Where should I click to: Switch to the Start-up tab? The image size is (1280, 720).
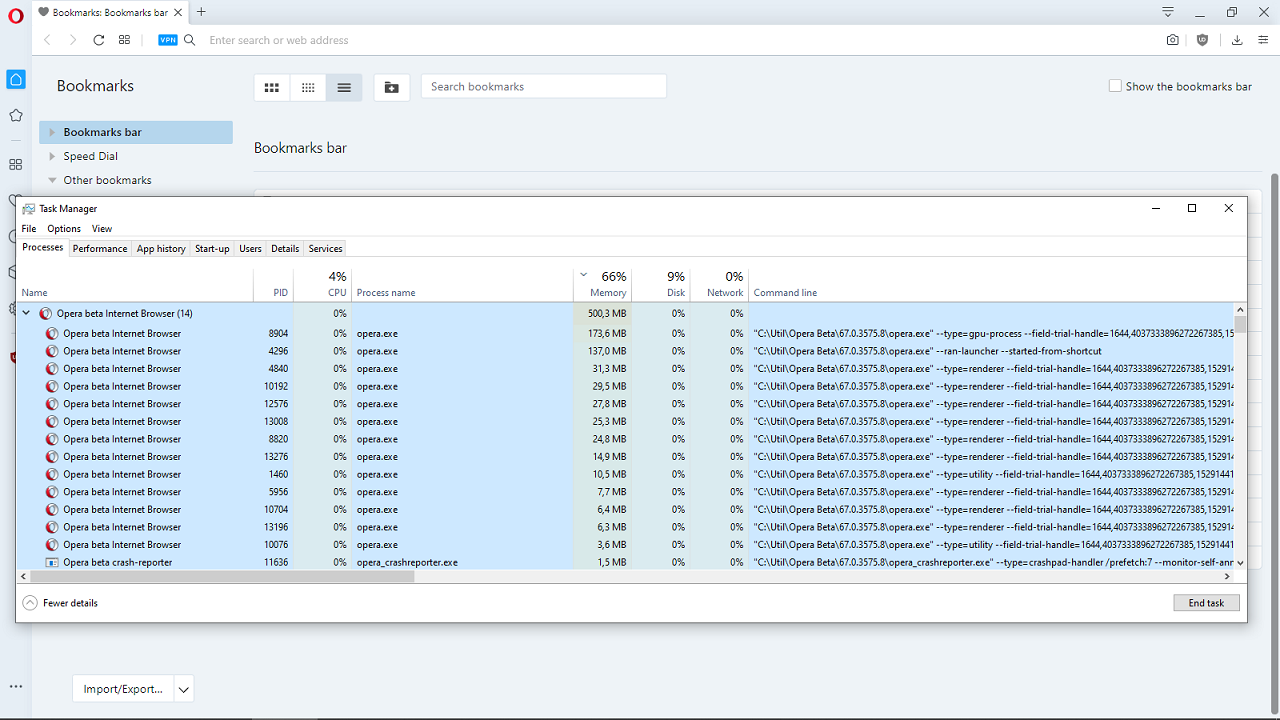pyautogui.click(x=212, y=249)
